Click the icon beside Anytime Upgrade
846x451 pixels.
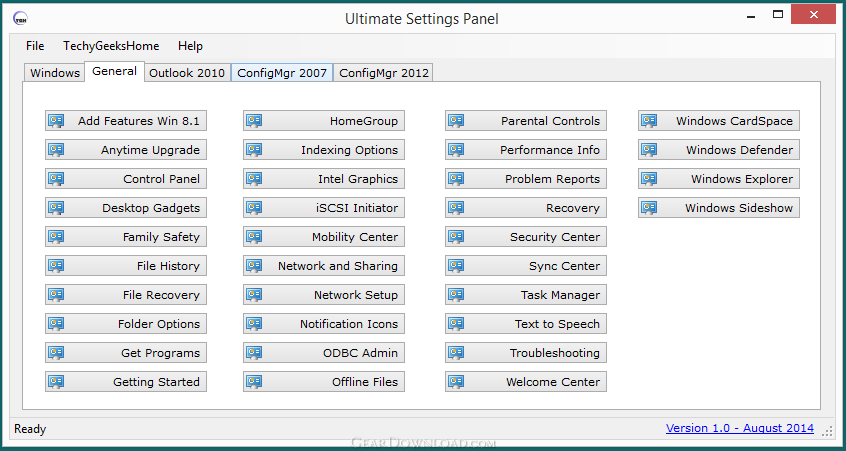click(56, 150)
